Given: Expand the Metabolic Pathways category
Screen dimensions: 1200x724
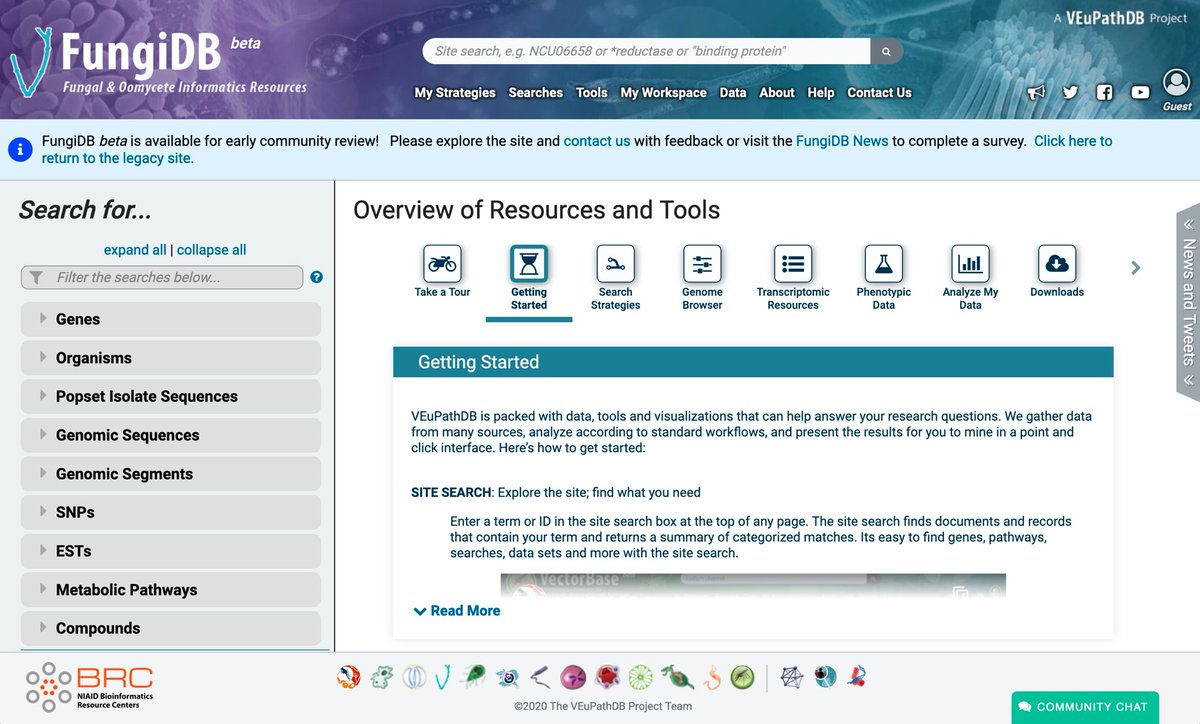Looking at the screenshot, I should click(171, 590).
